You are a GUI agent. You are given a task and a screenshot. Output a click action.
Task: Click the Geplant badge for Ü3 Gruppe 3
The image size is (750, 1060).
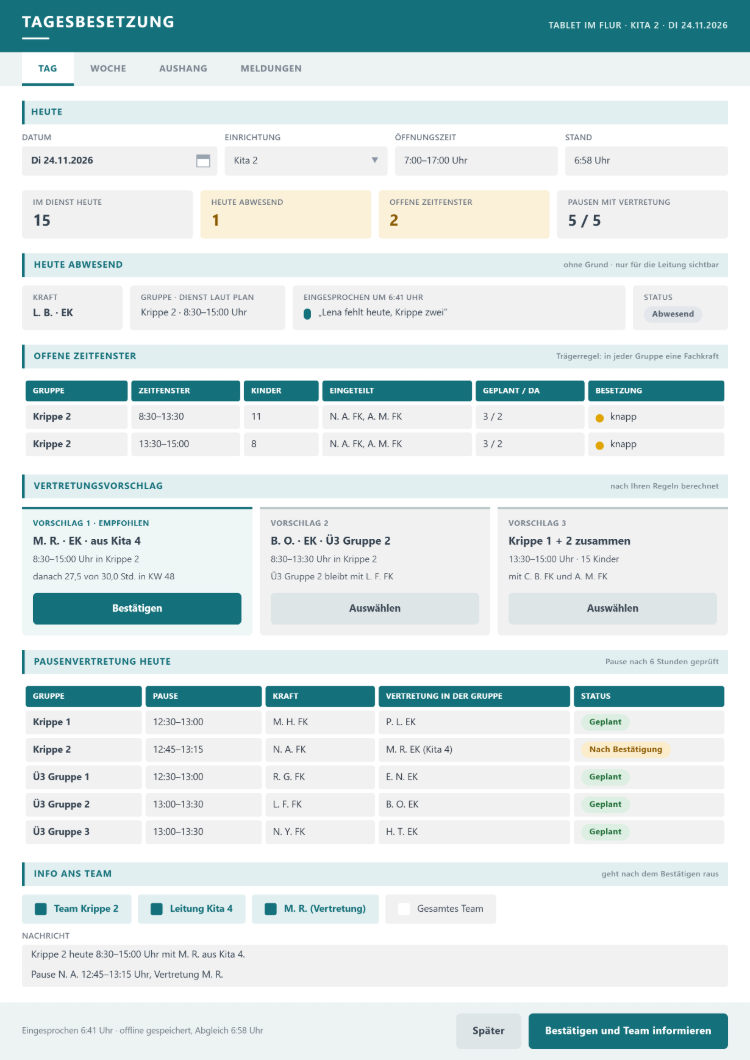point(605,832)
